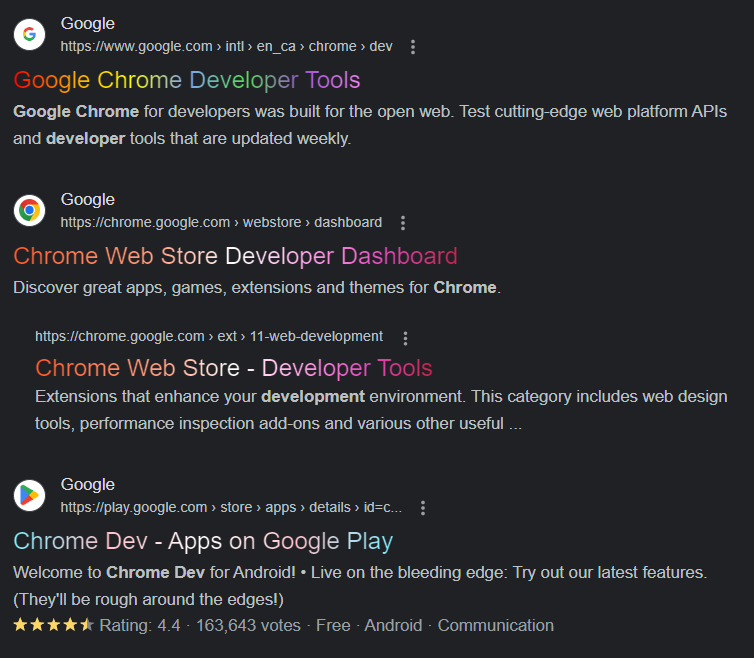Click the chrome.google.com ext 11-web-development URL
Image resolution: width=754 pixels, height=658 pixels.
click(x=209, y=336)
